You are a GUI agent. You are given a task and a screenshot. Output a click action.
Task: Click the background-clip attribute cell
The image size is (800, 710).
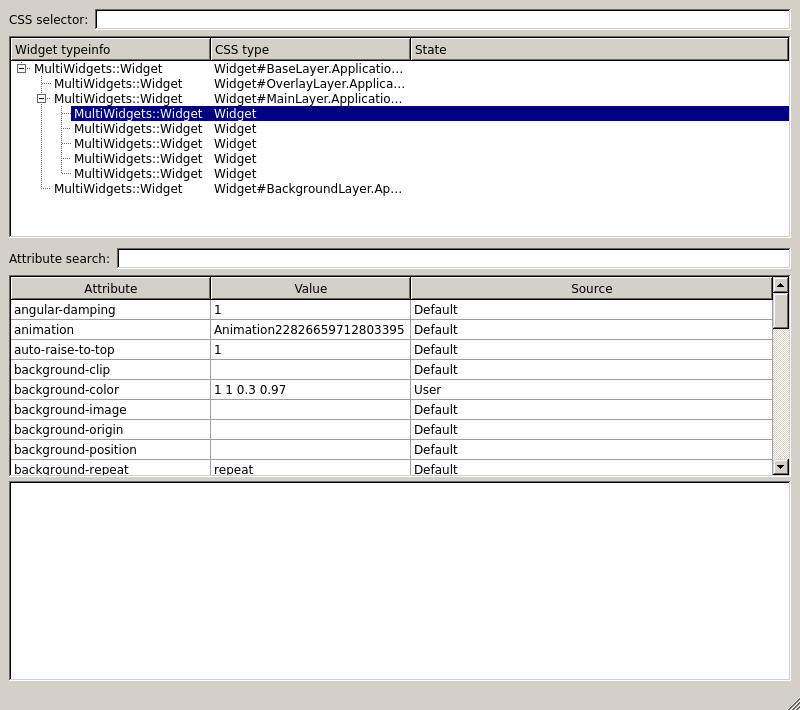110,369
